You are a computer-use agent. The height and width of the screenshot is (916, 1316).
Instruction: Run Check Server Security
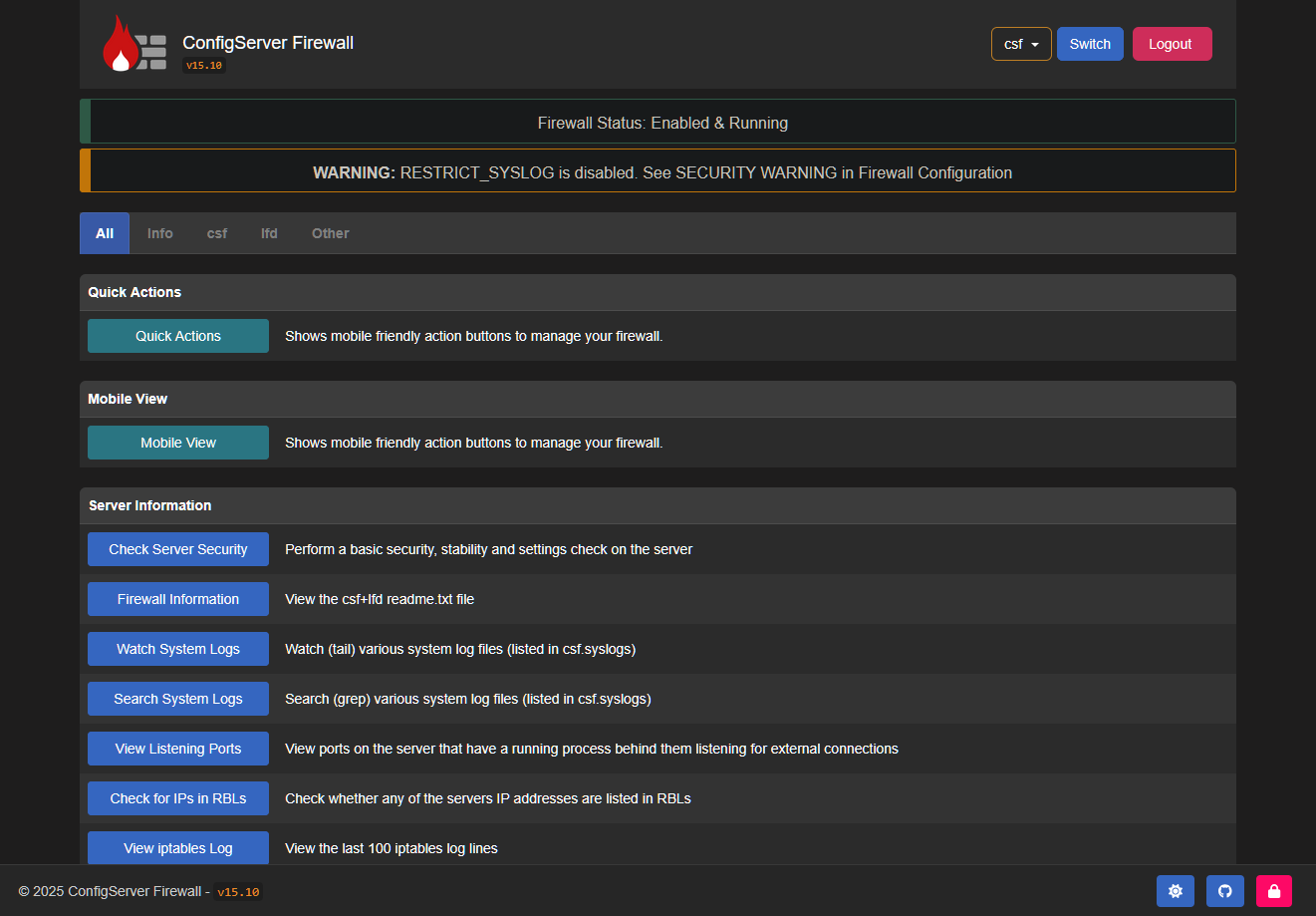(x=178, y=549)
